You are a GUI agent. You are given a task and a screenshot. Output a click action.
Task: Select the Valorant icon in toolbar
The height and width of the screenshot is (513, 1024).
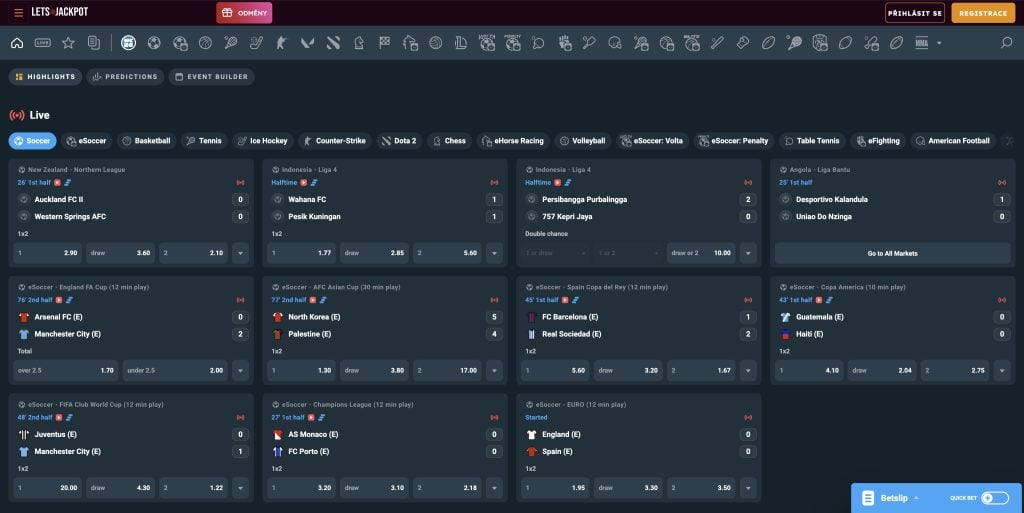[x=307, y=43]
